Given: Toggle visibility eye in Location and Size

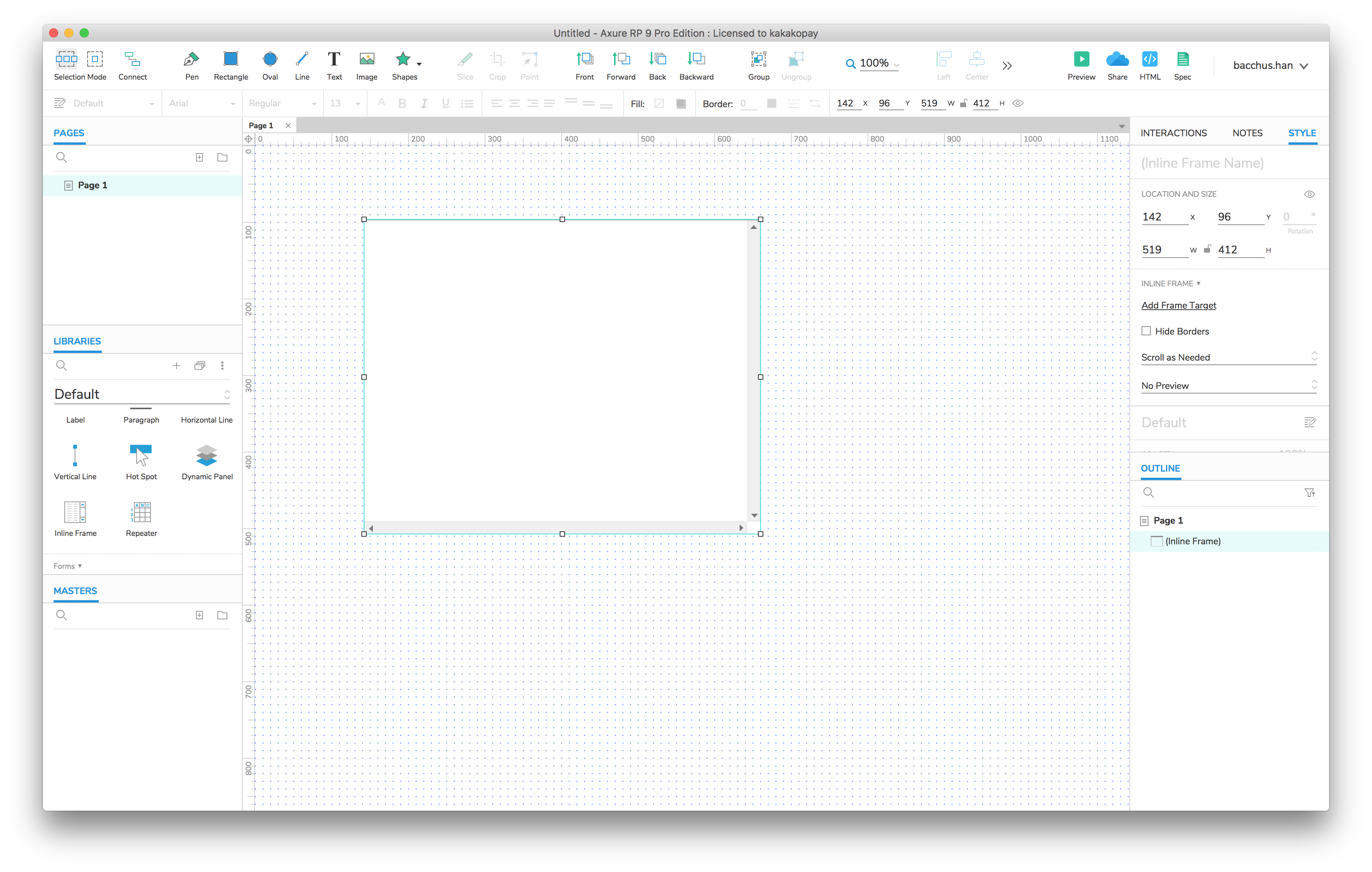Looking at the screenshot, I should tap(1309, 194).
